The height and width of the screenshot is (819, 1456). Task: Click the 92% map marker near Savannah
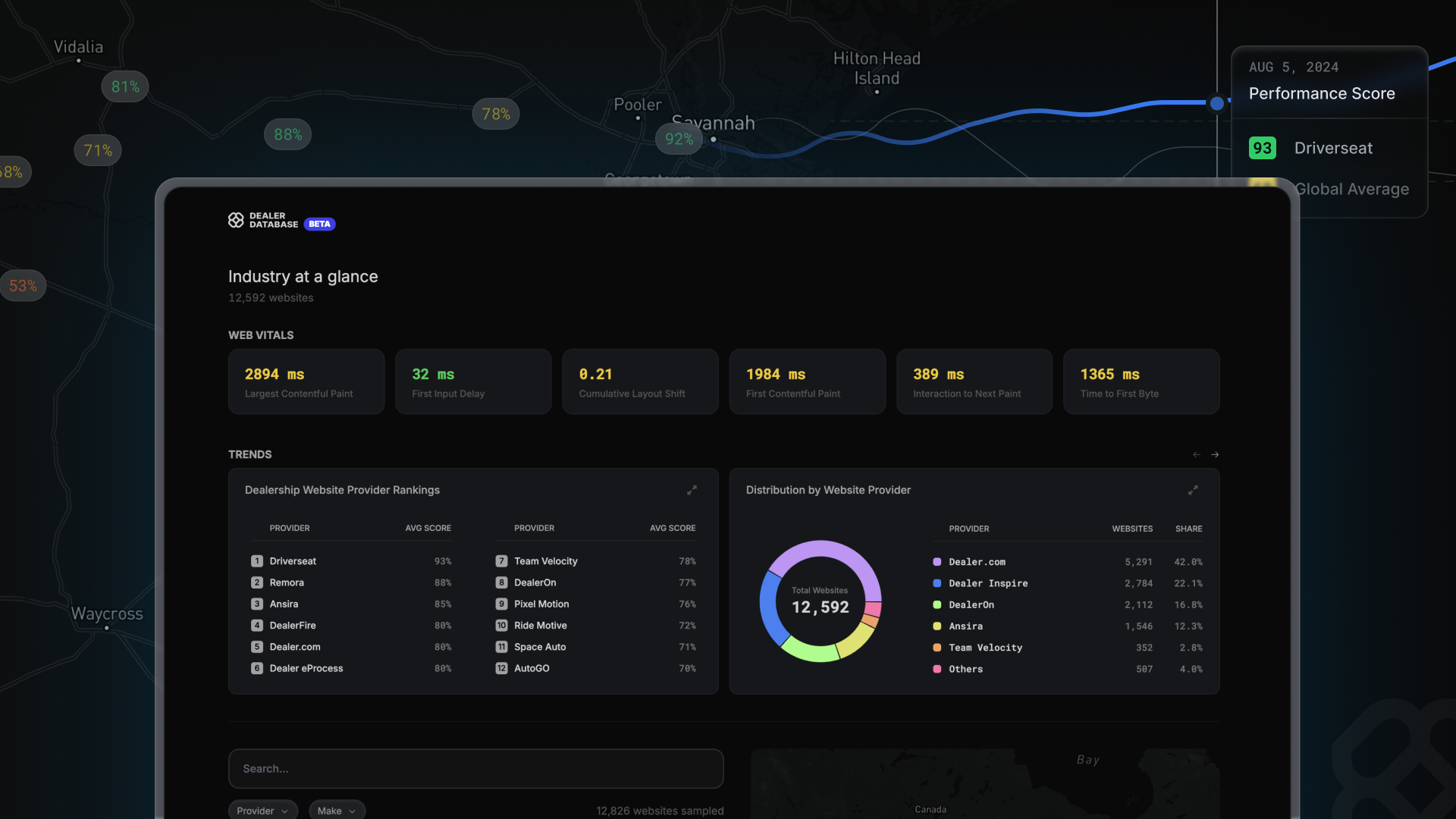679,140
